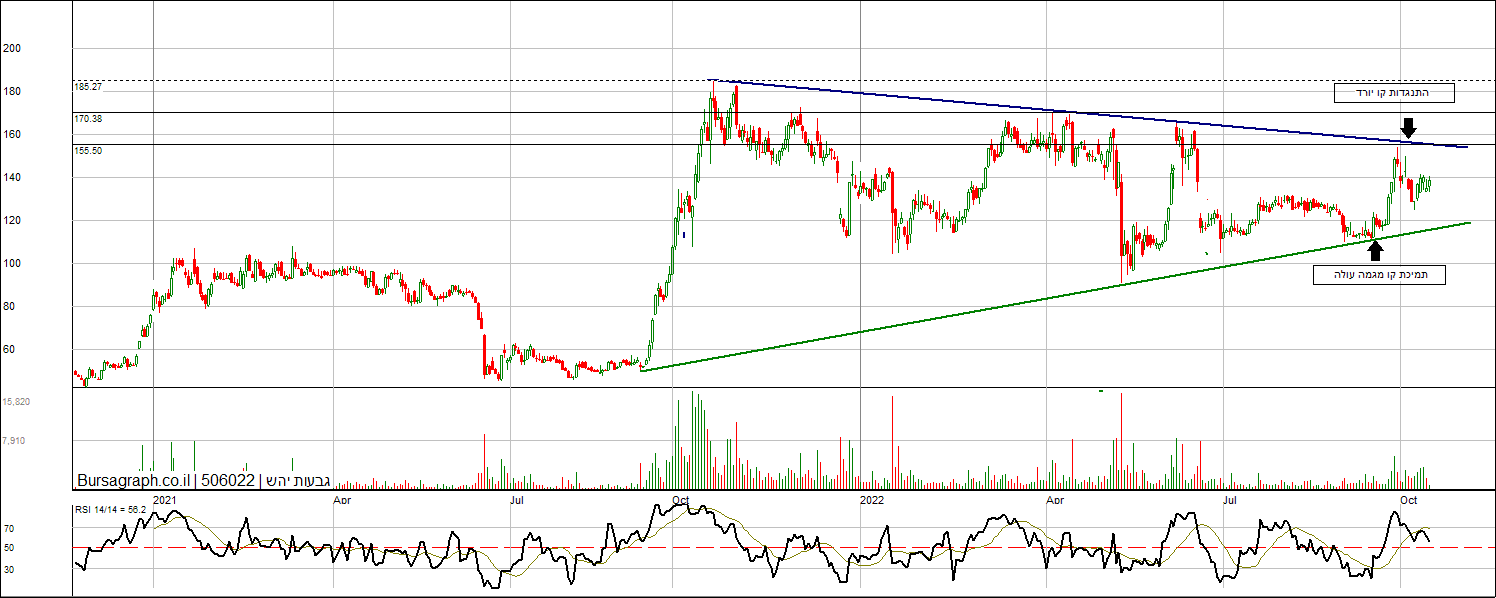Viewport: 1496px width, 598px height.
Task: Click the 200 price axis label
Action: tap(12, 48)
